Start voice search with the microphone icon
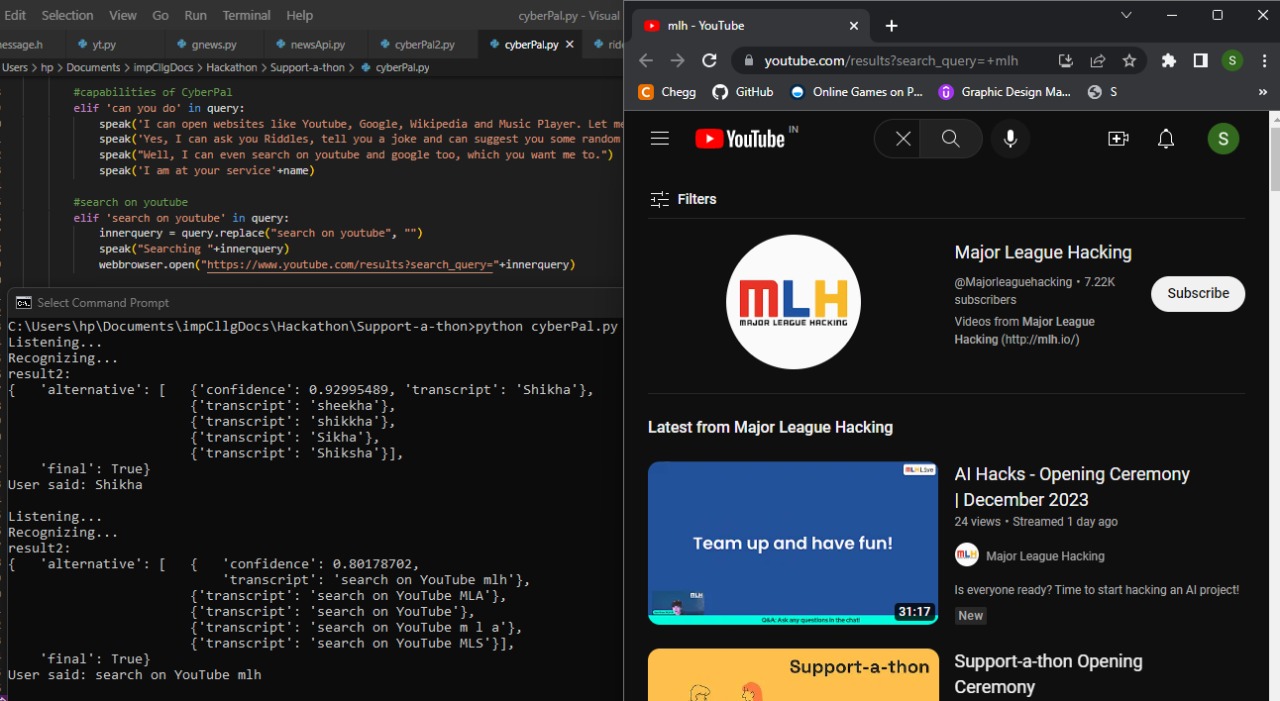This screenshot has width=1280, height=701. (x=1010, y=139)
